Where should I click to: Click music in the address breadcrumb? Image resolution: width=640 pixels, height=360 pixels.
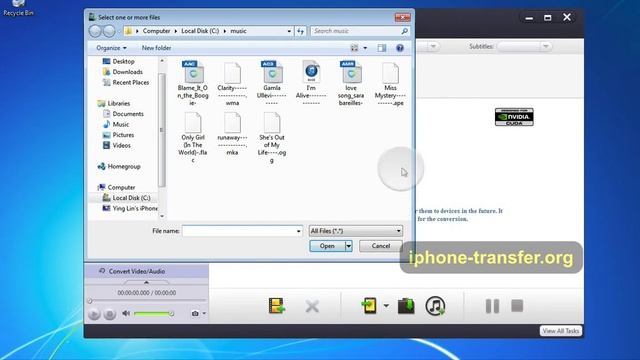(238, 31)
